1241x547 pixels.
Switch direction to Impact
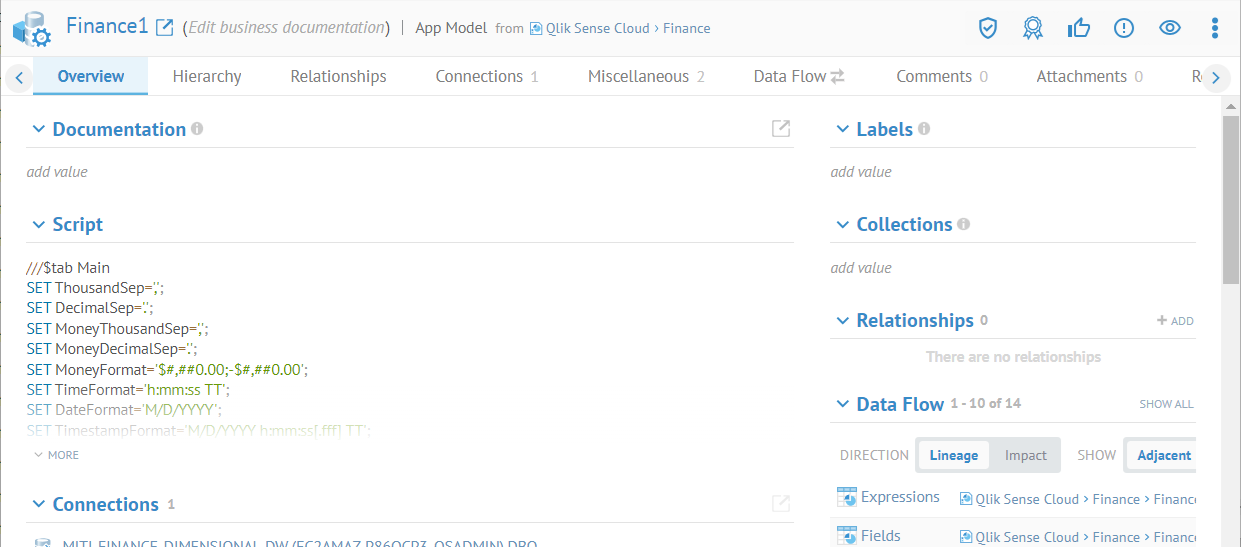click(x=1025, y=455)
